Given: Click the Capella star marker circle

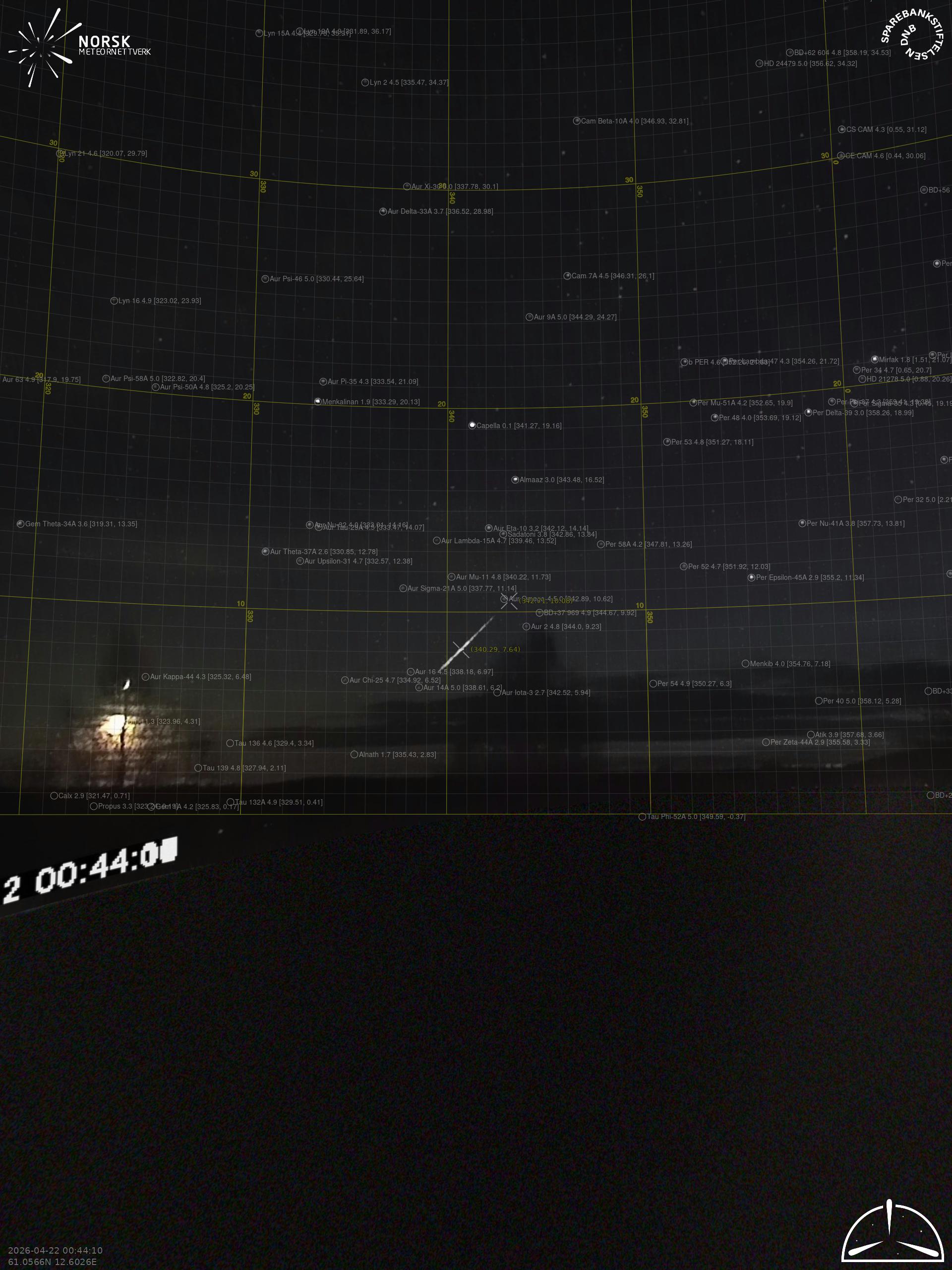Looking at the screenshot, I should point(472,426).
